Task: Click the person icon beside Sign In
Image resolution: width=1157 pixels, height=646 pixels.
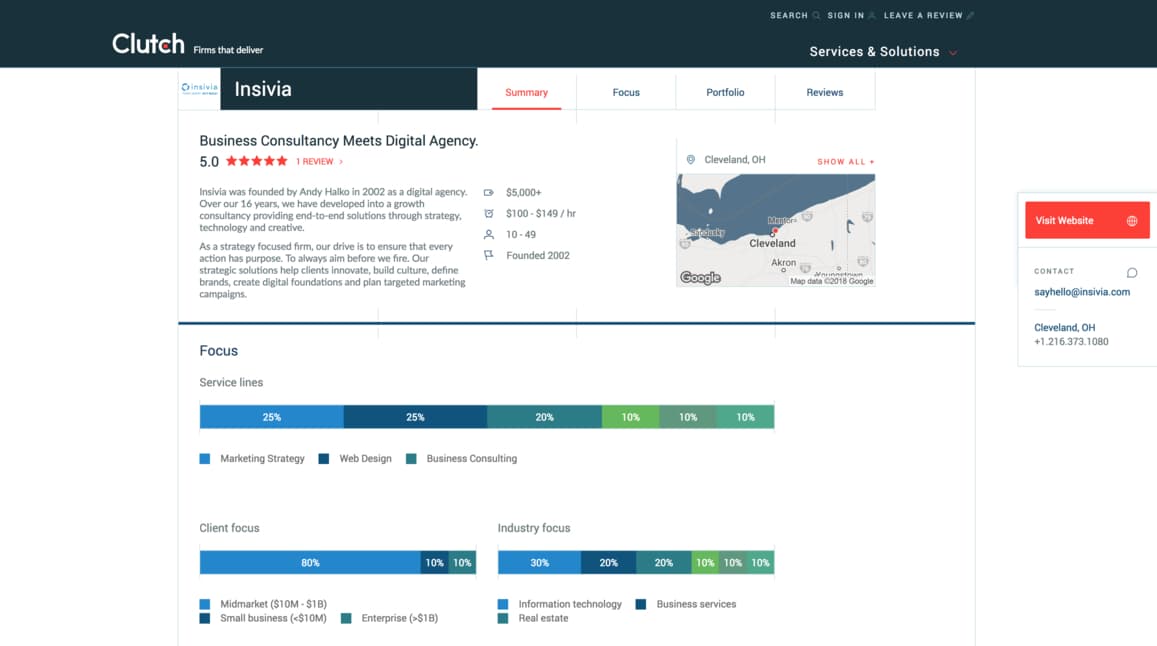Action: [x=871, y=16]
